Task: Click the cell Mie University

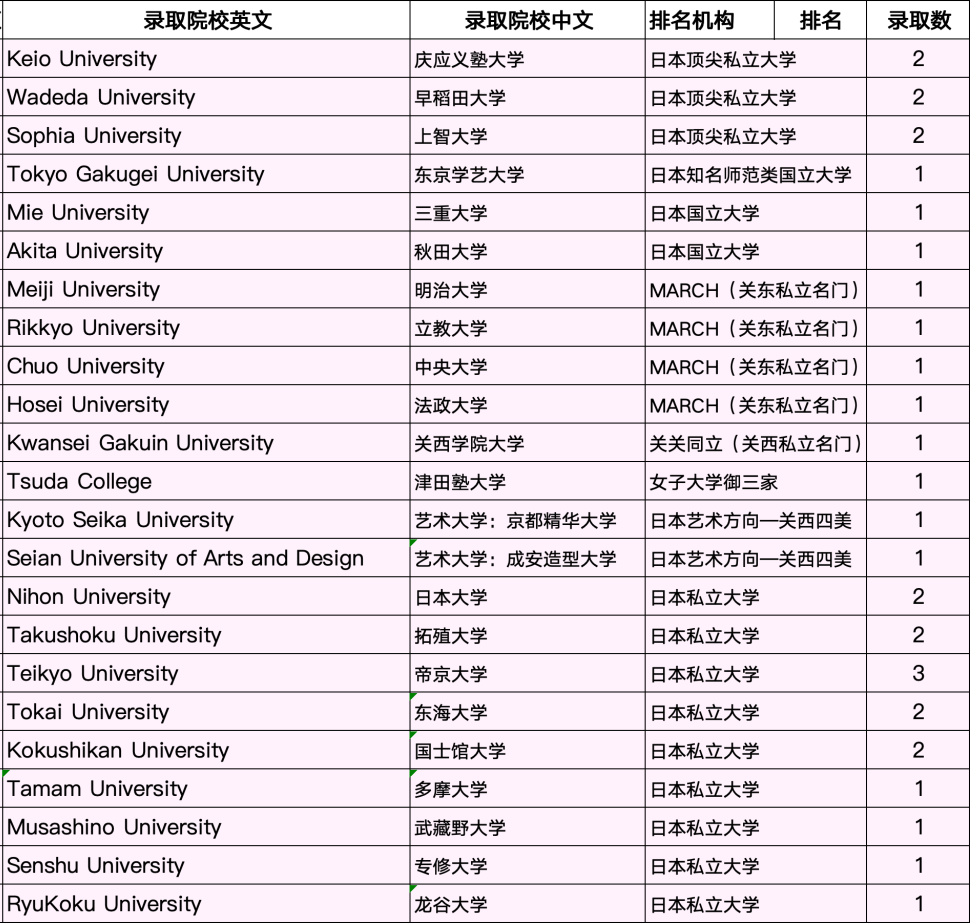Action: (206, 212)
